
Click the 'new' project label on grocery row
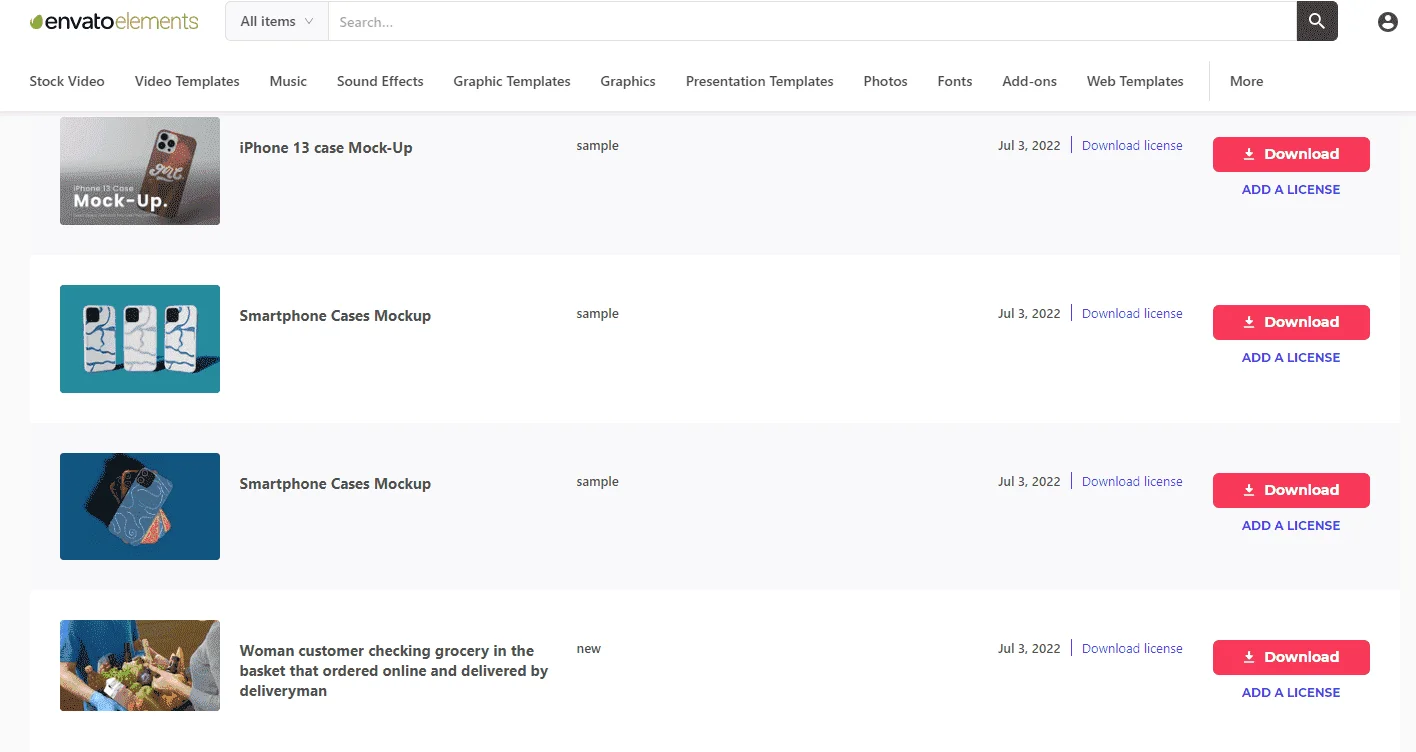[589, 648]
